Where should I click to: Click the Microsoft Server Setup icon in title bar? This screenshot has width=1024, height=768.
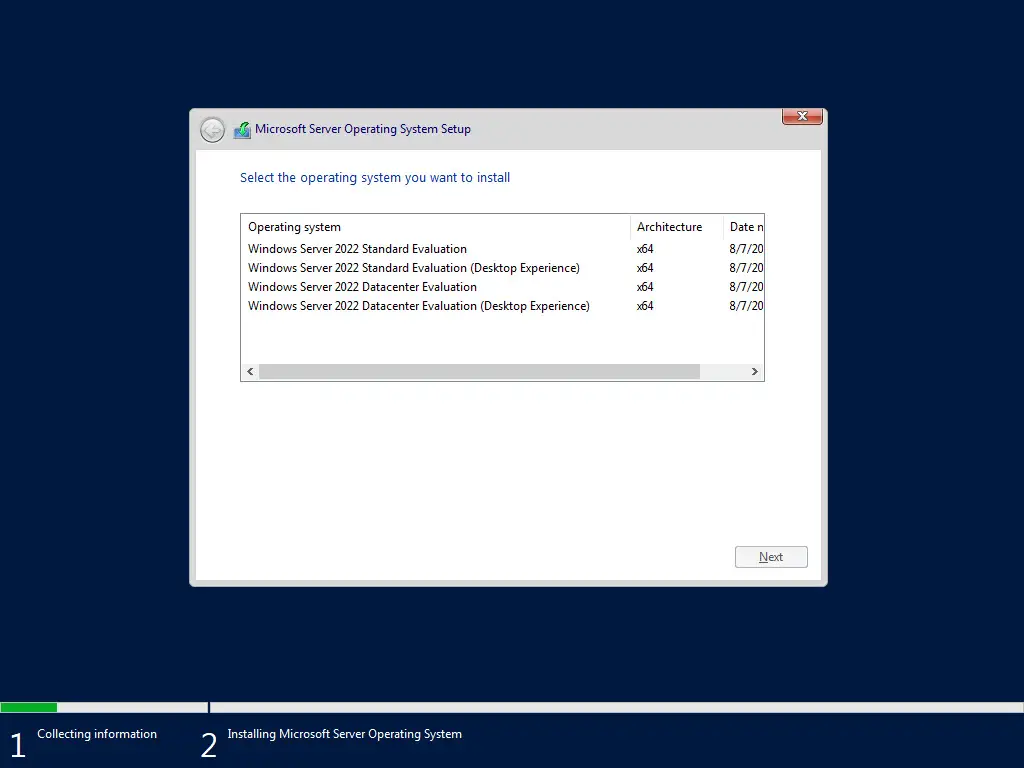241,129
